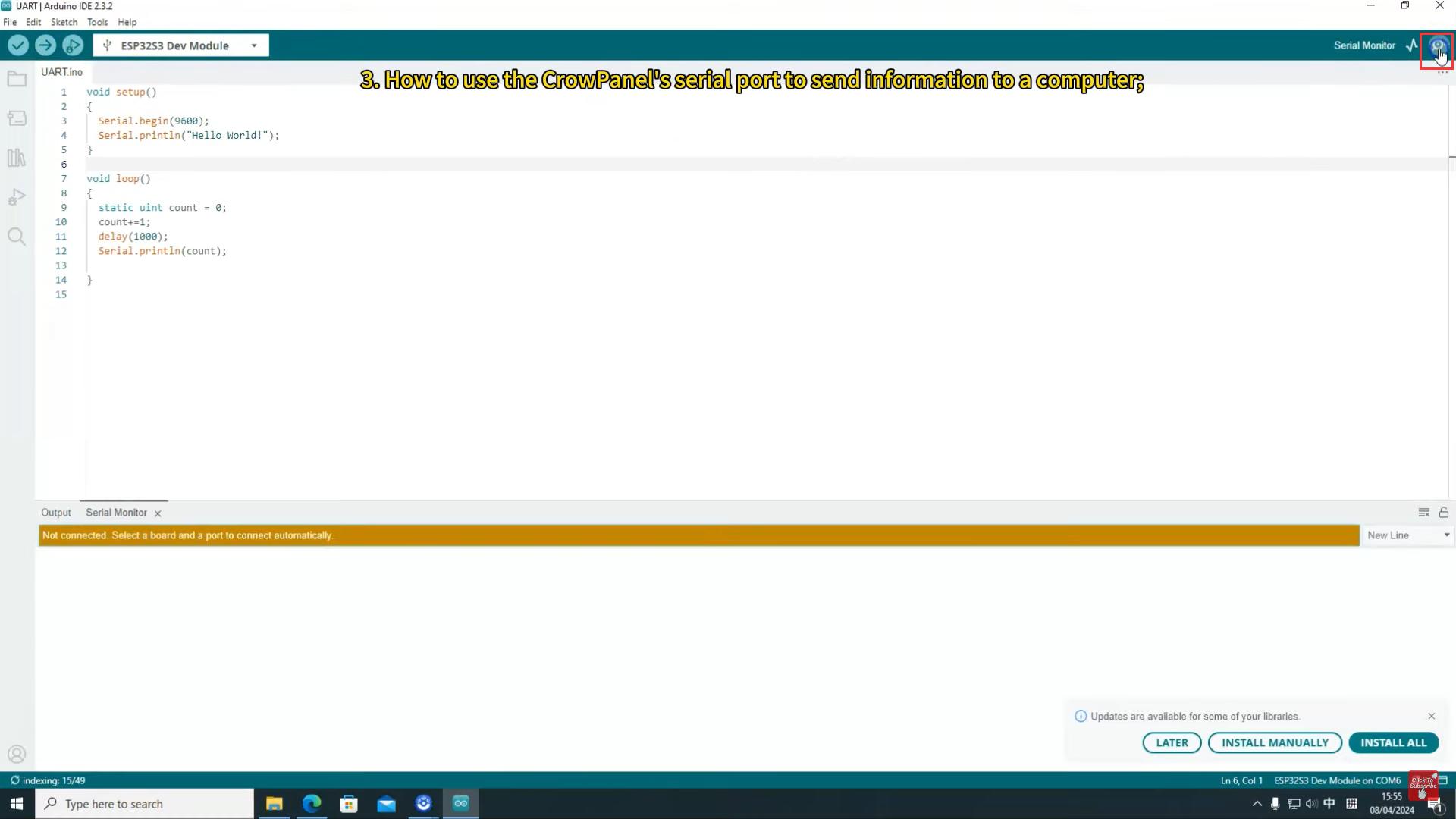Expand the ESP32S3 Dev Module board selector
Viewport: 1456px width, 819px height.
pyautogui.click(x=180, y=45)
